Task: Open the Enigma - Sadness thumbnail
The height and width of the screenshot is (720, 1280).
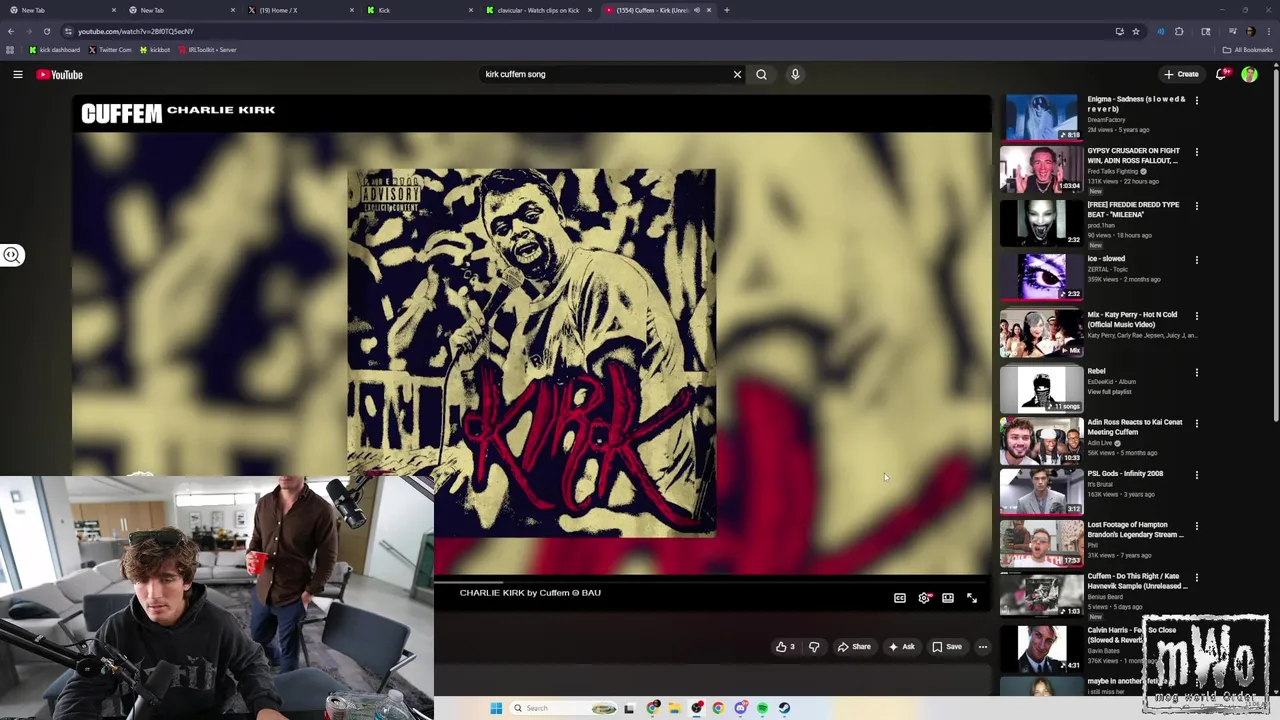Action: (1041, 117)
